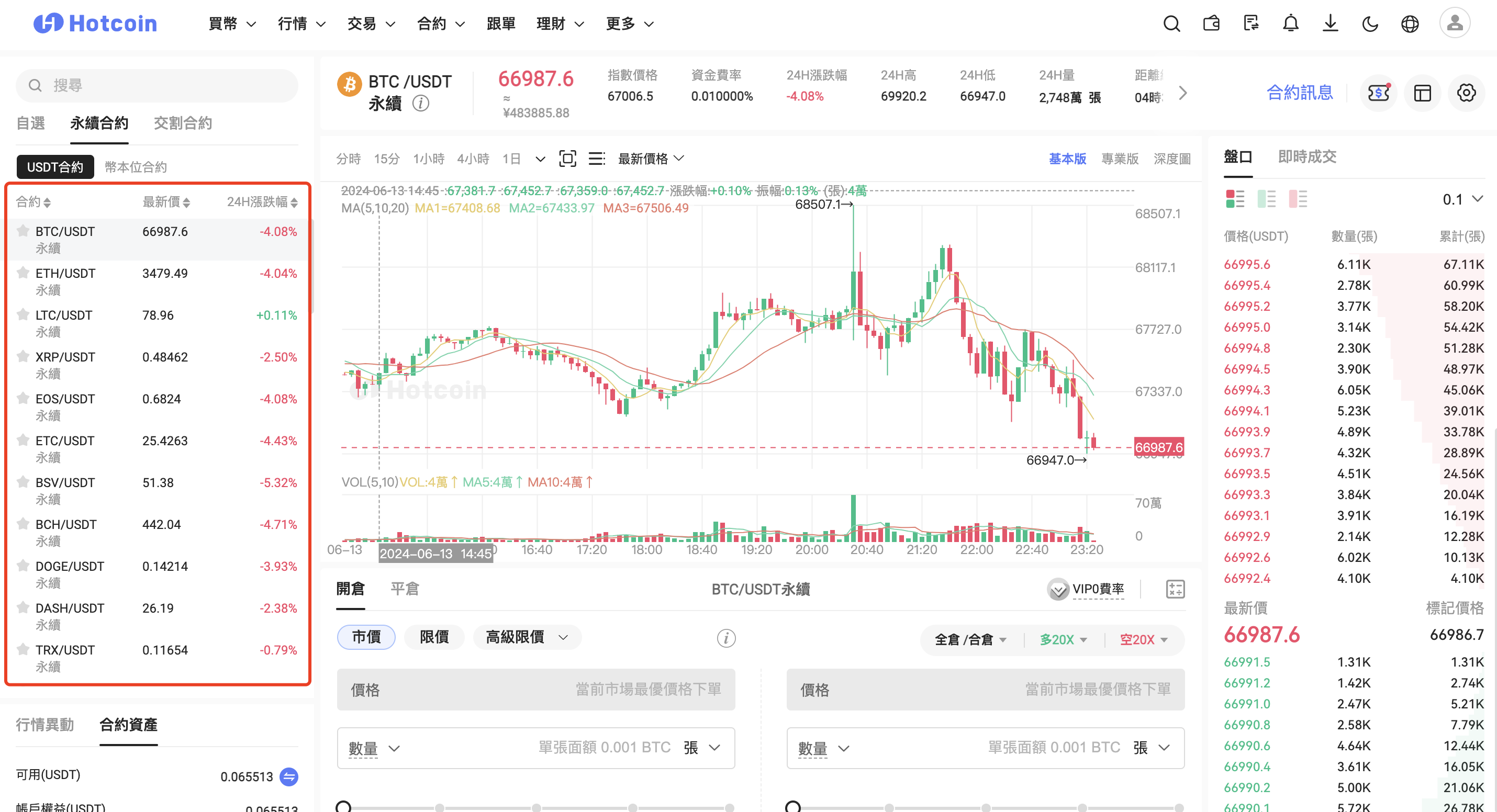Click the chart fullscreen icon
Screen dimensions: 1497x812
click(567, 159)
